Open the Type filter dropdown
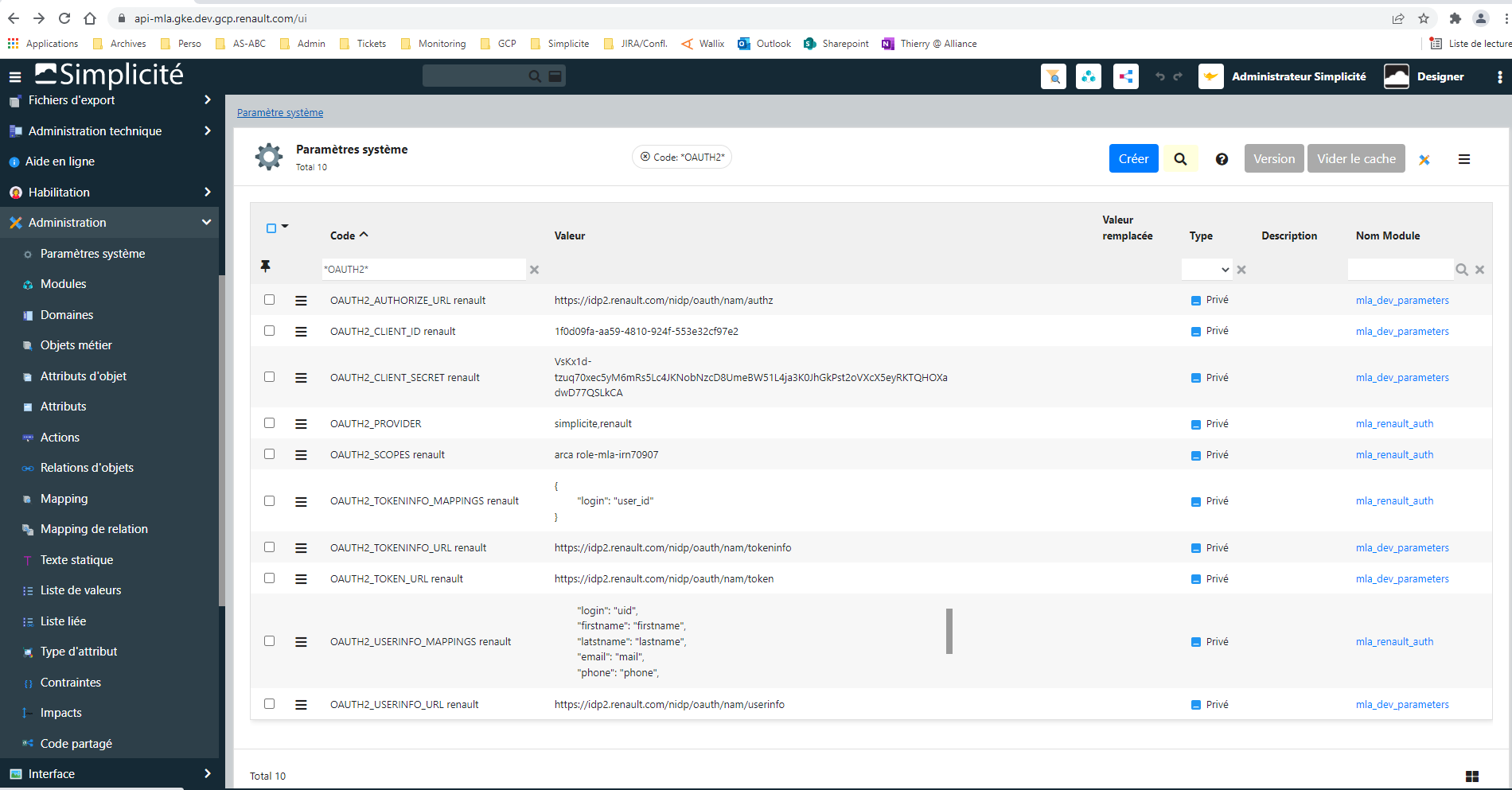The height and width of the screenshot is (790, 1512). tap(1207, 270)
